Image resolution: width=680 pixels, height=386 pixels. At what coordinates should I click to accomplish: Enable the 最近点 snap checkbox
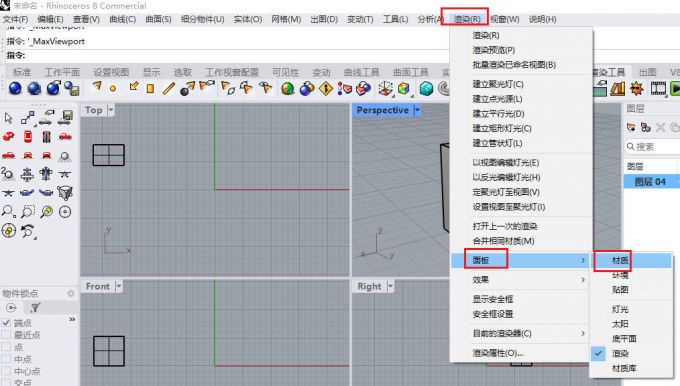(x=6, y=335)
